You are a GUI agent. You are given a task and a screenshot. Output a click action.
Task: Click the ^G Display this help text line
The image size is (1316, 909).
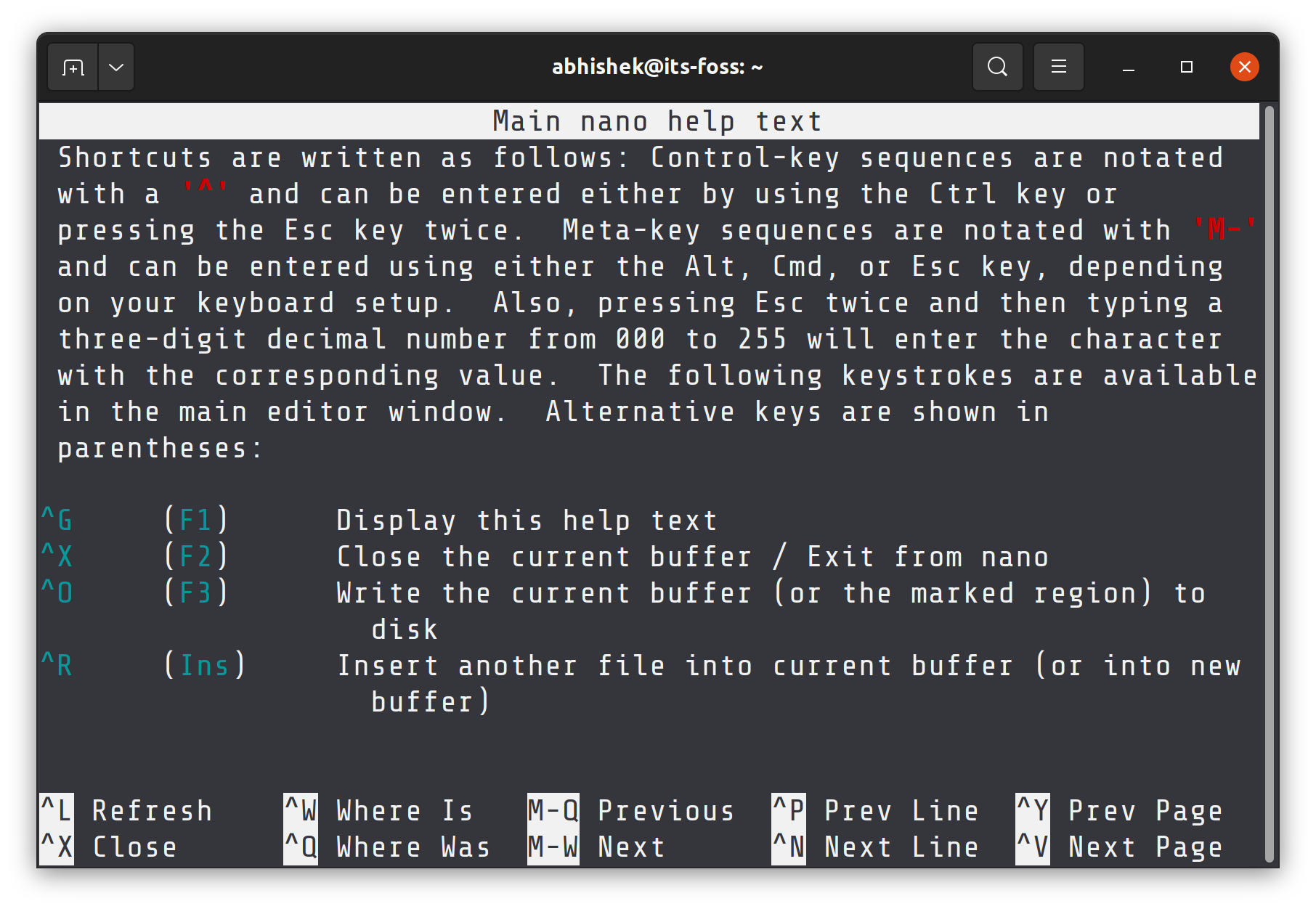point(378,521)
